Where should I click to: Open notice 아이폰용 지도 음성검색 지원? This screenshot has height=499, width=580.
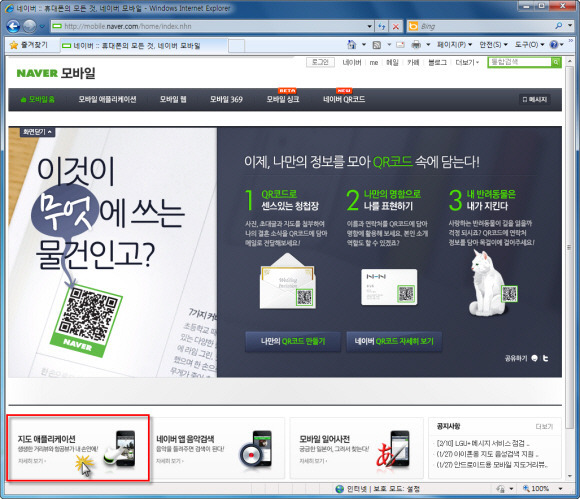point(487,454)
